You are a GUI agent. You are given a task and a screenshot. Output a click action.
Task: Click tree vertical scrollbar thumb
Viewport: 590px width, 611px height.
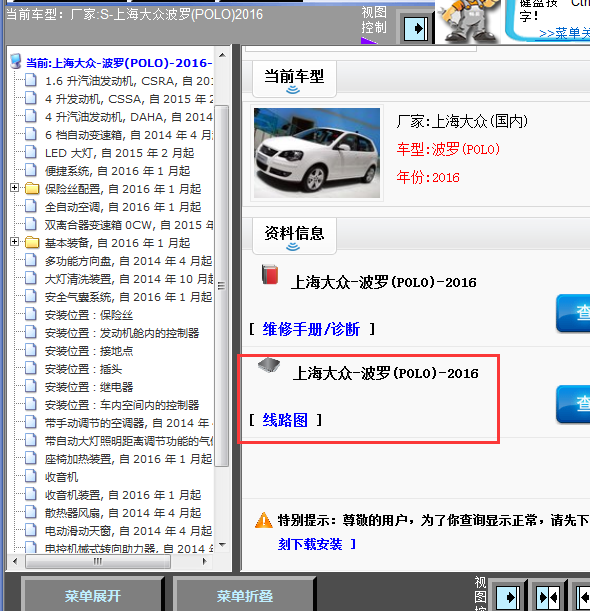tap(222, 285)
